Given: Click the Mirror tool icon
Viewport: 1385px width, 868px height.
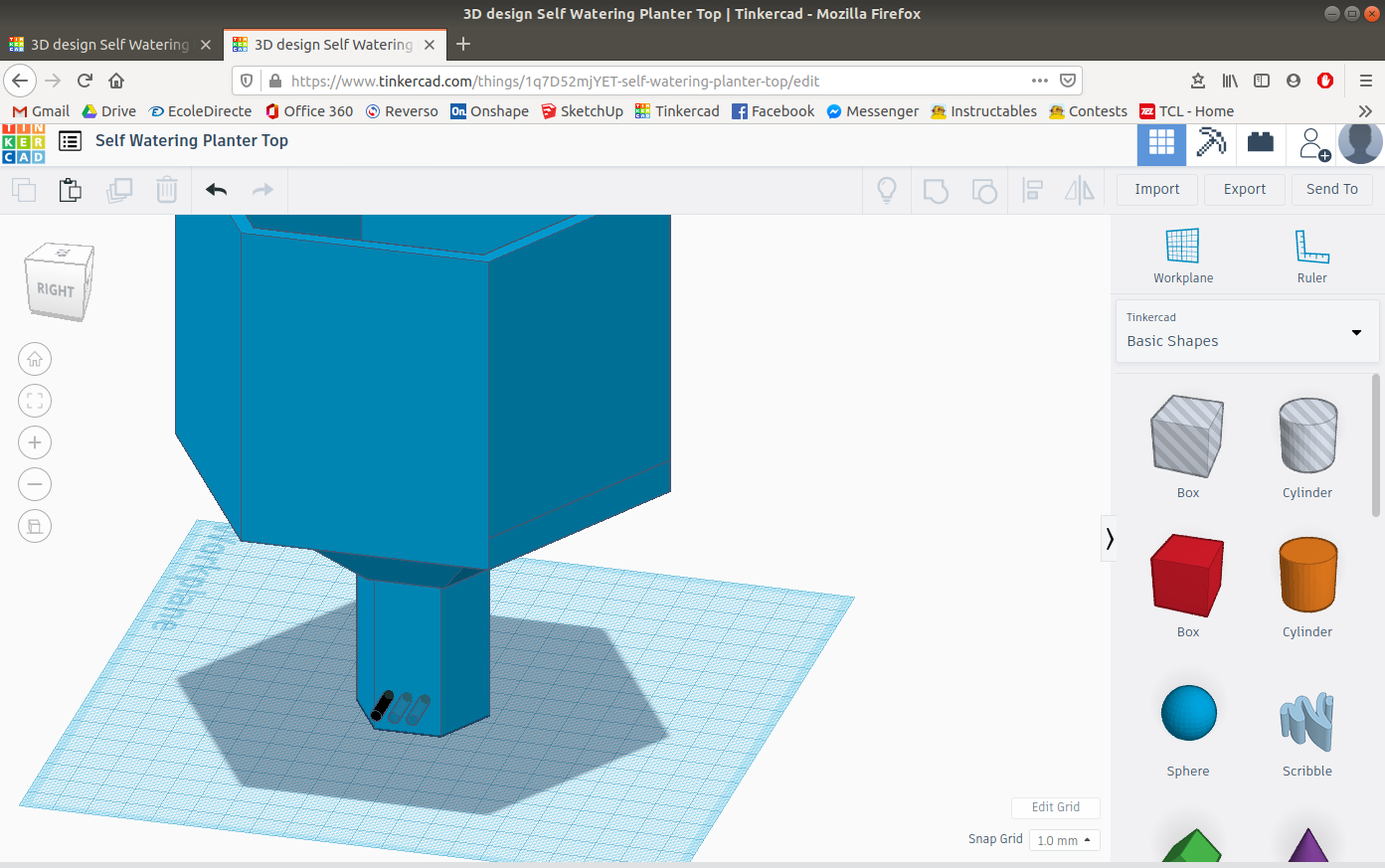Looking at the screenshot, I should pos(1080,189).
